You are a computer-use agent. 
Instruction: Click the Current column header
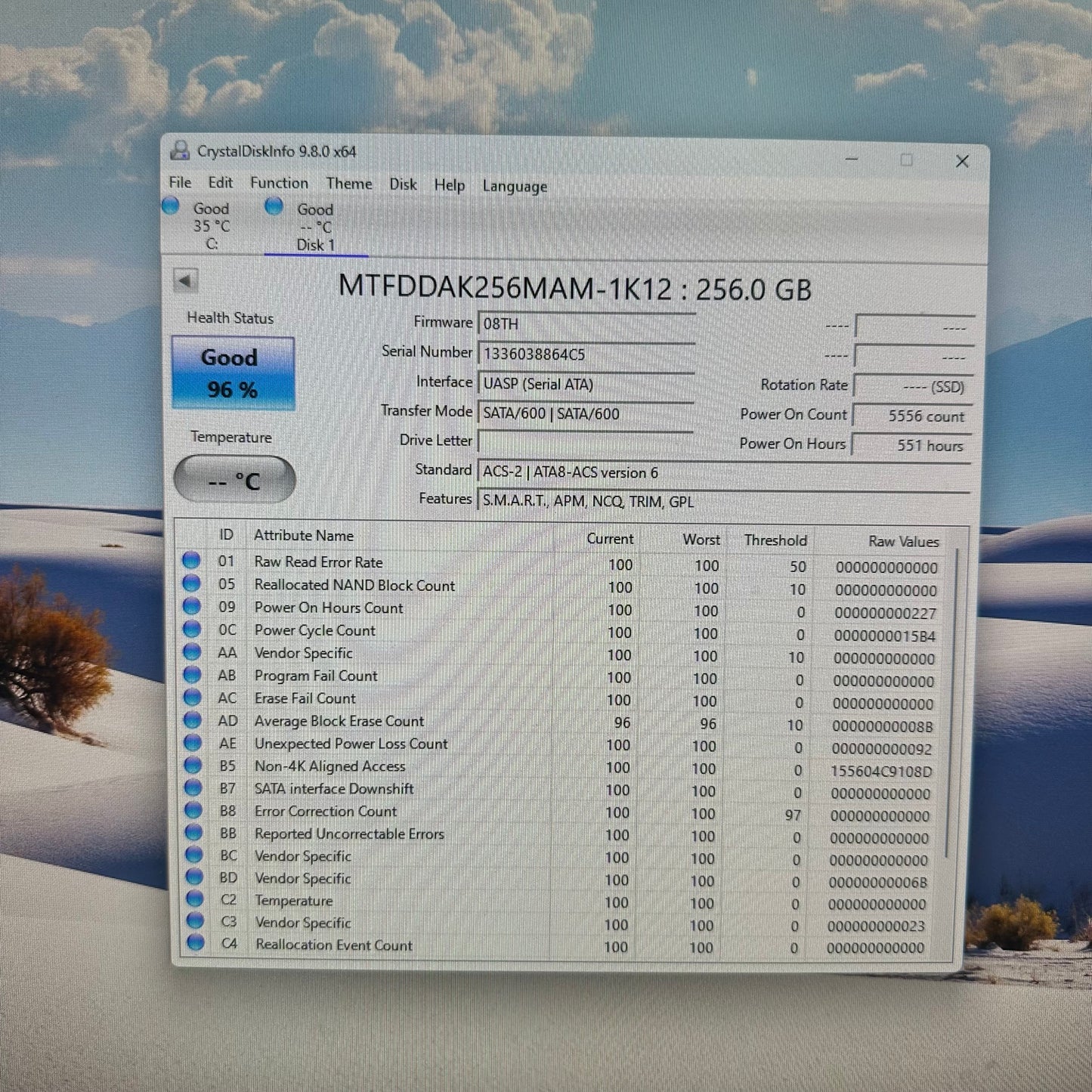(x=610, y=538)
